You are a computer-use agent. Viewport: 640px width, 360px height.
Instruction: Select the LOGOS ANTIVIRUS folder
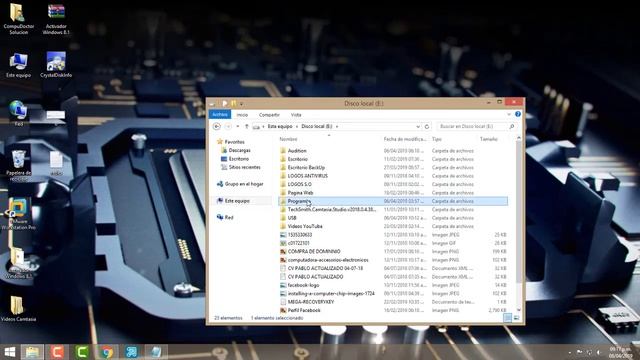tap(307, 176)
